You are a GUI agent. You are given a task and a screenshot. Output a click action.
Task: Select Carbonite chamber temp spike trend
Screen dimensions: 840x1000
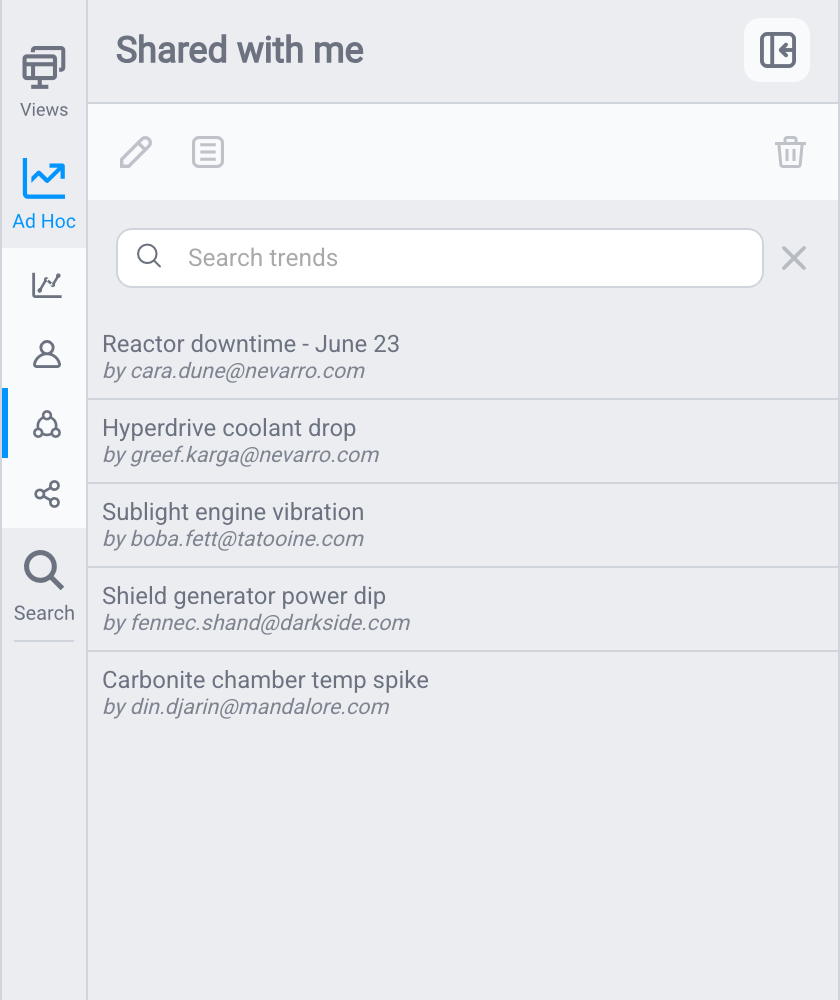click(462, 693)
